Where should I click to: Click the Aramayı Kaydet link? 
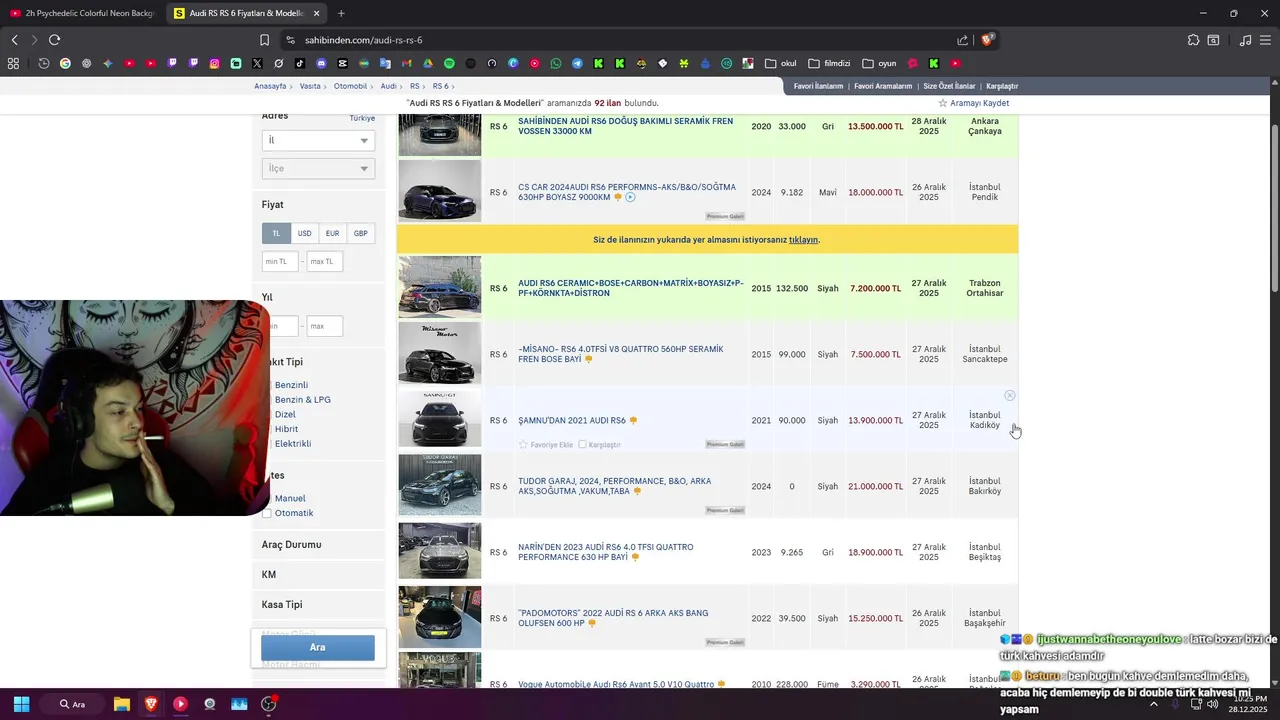pos(979,103)
